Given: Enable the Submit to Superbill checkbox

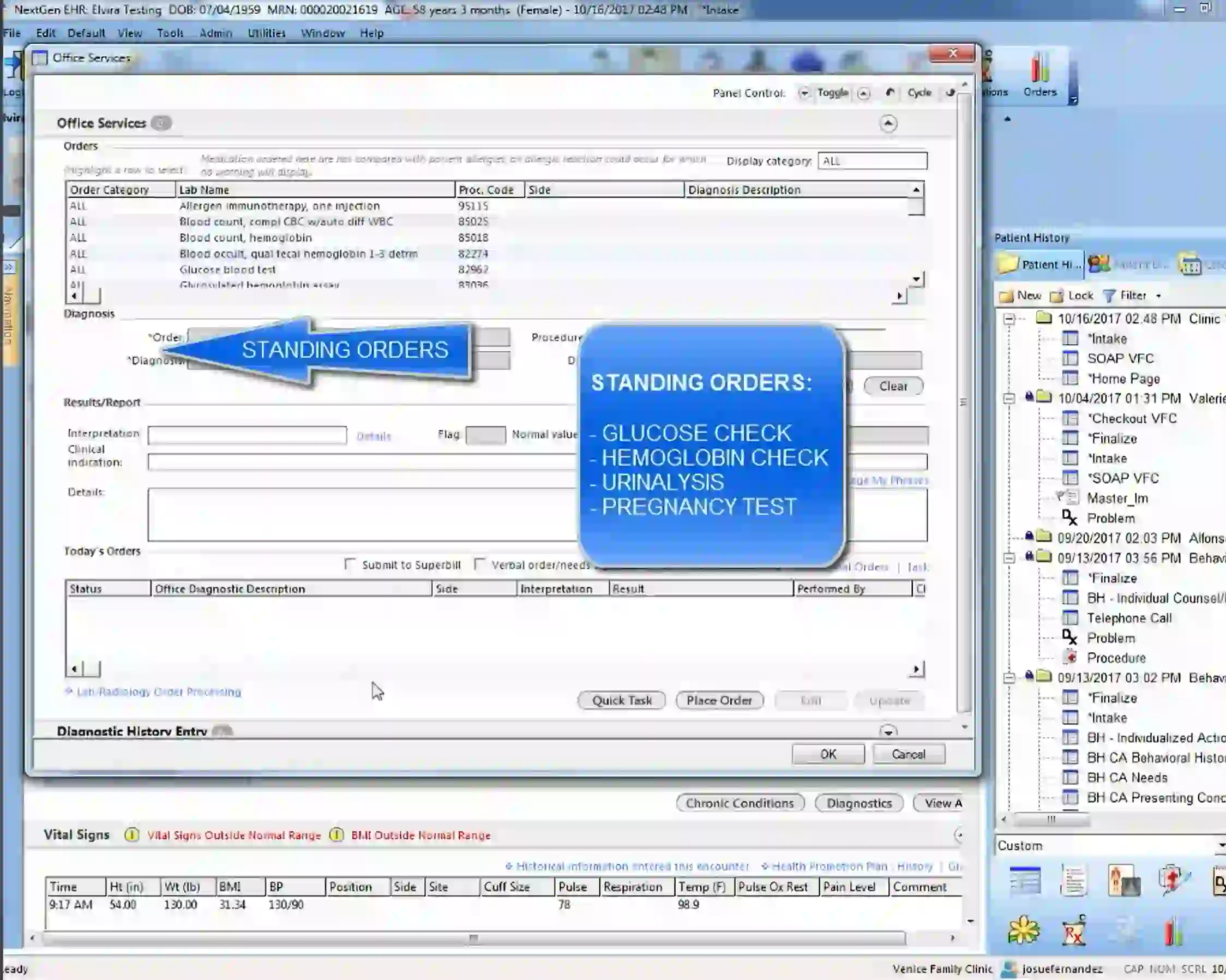Looking at the screenshot, I should click(349, 565).
